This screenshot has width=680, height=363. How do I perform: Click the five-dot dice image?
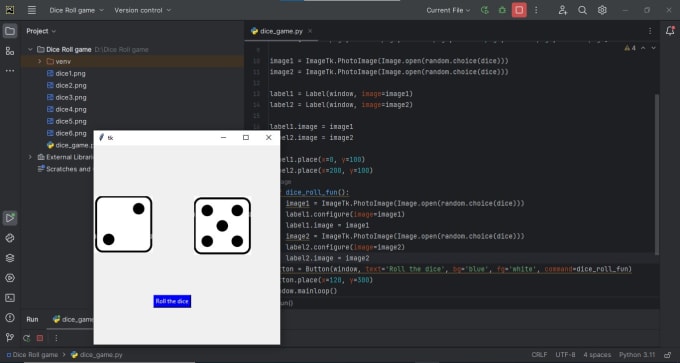coord(222,226)
